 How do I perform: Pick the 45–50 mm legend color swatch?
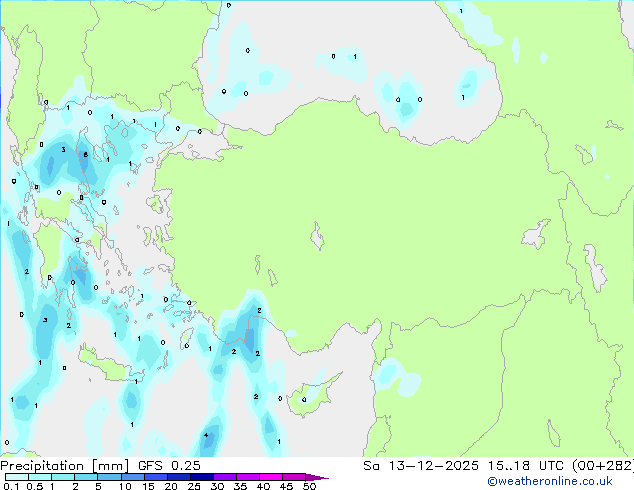pos(294,477)
